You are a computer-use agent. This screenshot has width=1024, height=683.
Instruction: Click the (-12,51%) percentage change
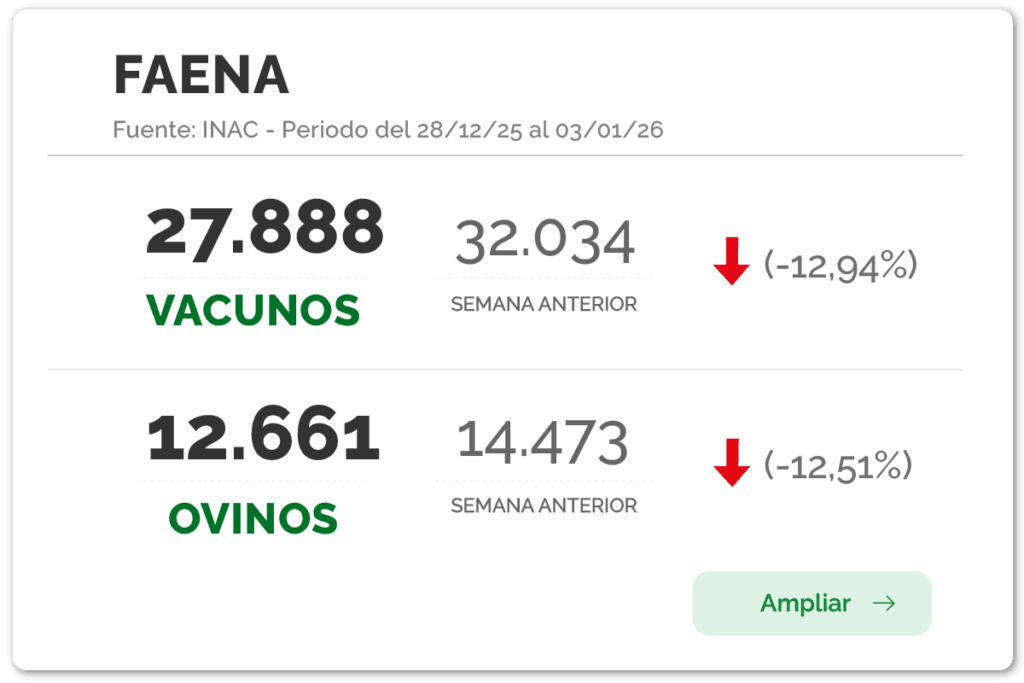coord(838,465)
